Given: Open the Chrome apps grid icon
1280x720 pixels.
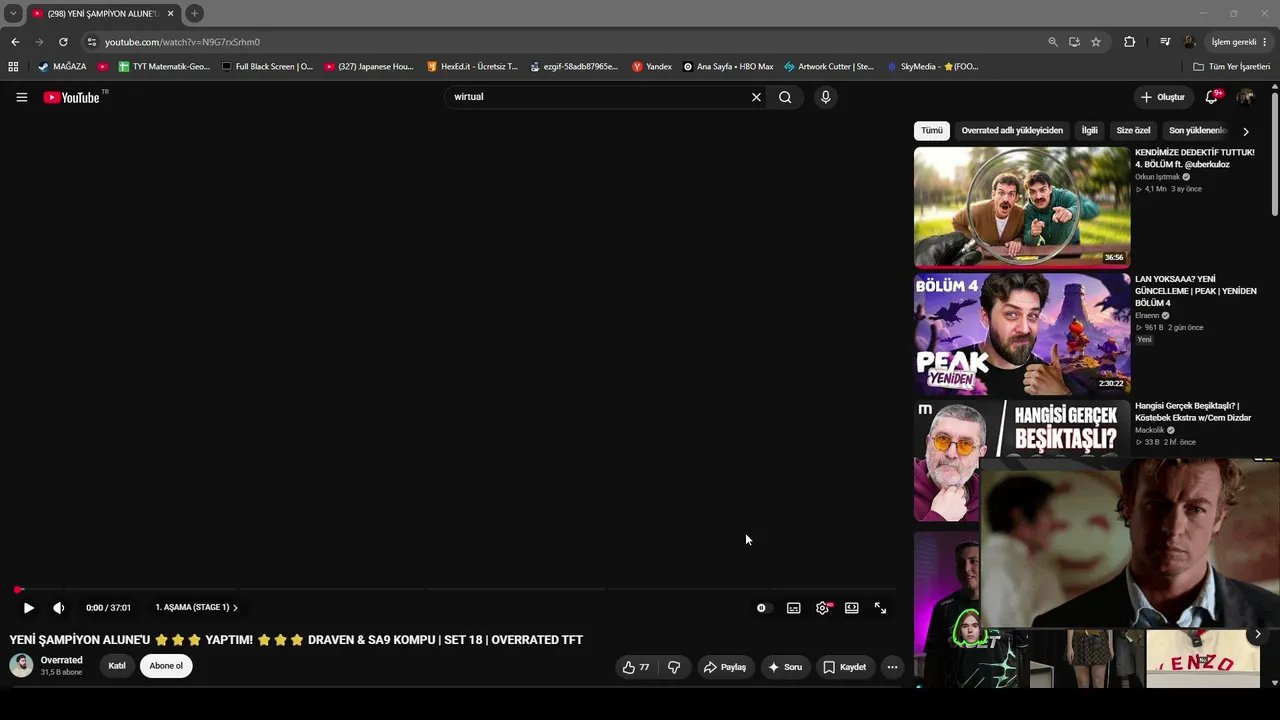Looking at the screenshot, I should (13, 67).
